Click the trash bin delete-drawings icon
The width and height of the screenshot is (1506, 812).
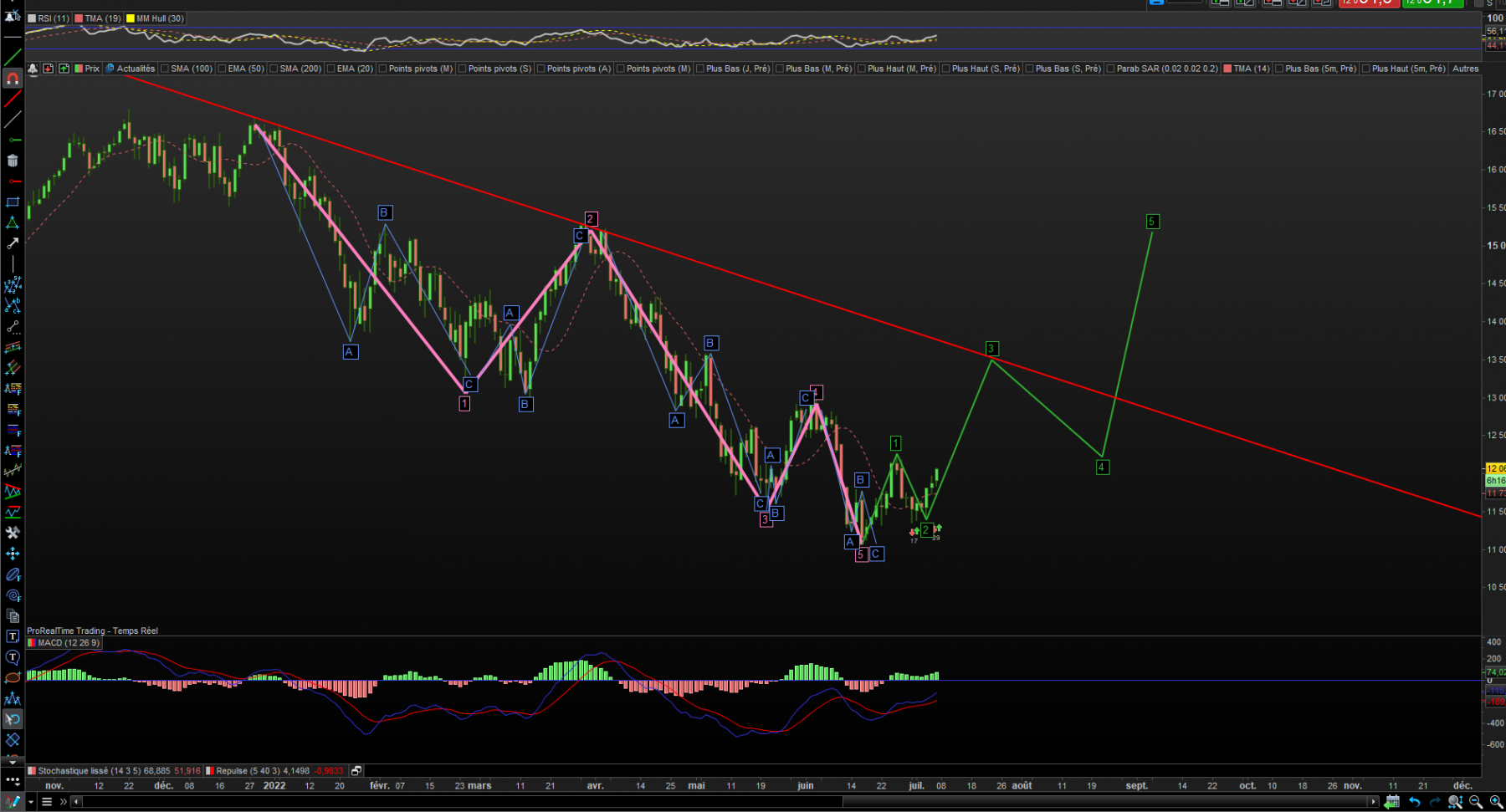click(13, 161)
